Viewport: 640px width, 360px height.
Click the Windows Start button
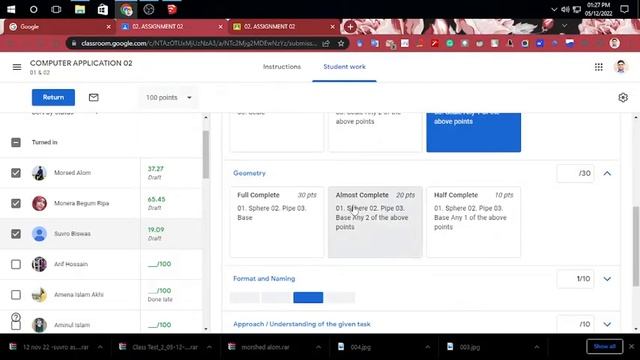click(11, 9)
